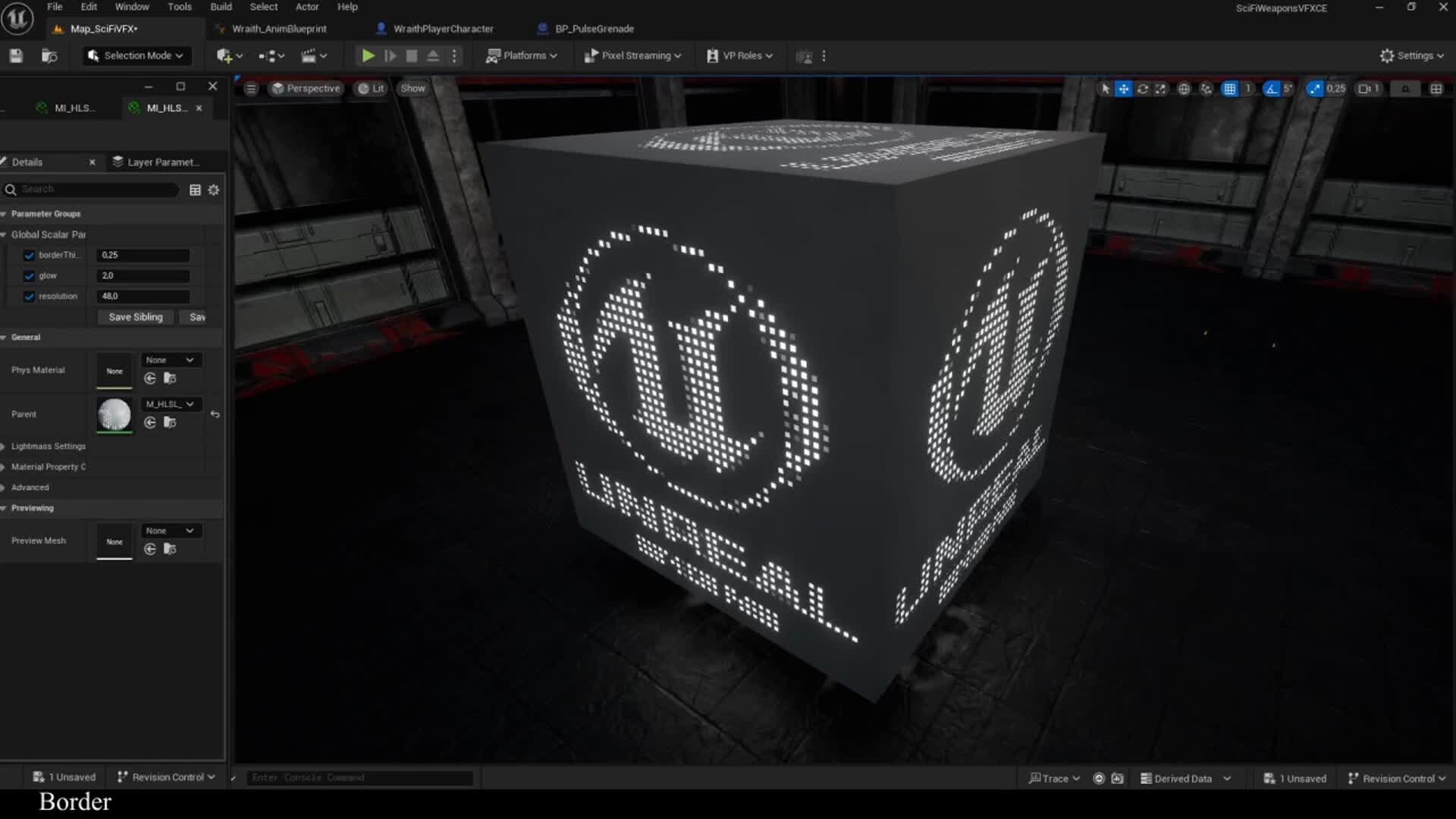Open the viewport options hamburger menu
The height and width of the screenshot is (819, 1456).
pyautogui.click(x=250, y=88)
